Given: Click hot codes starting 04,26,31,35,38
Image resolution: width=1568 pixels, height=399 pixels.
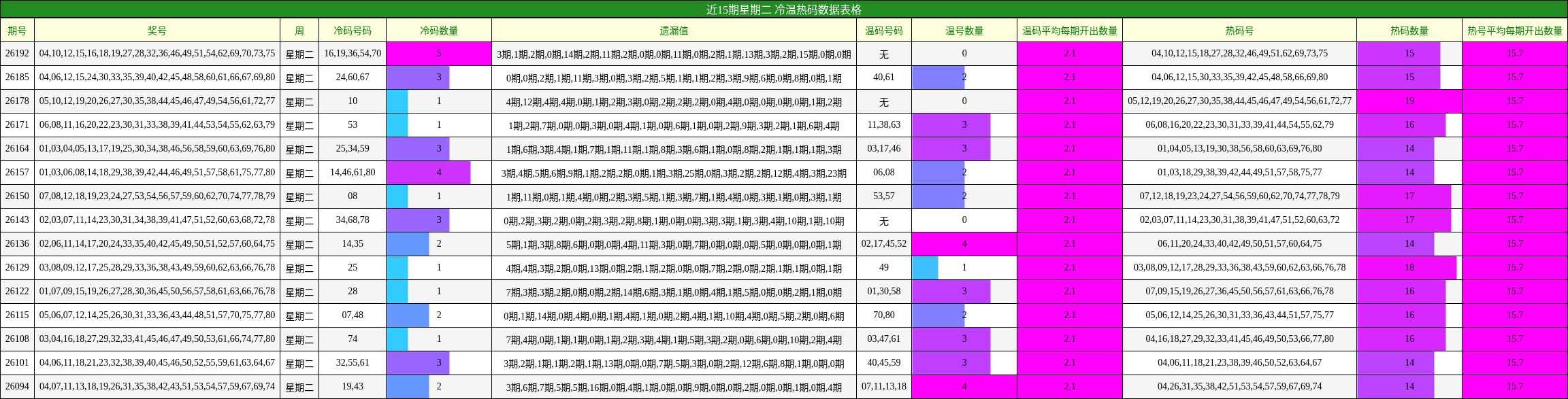Looking at the screenshot, I should pos(1239,387).
